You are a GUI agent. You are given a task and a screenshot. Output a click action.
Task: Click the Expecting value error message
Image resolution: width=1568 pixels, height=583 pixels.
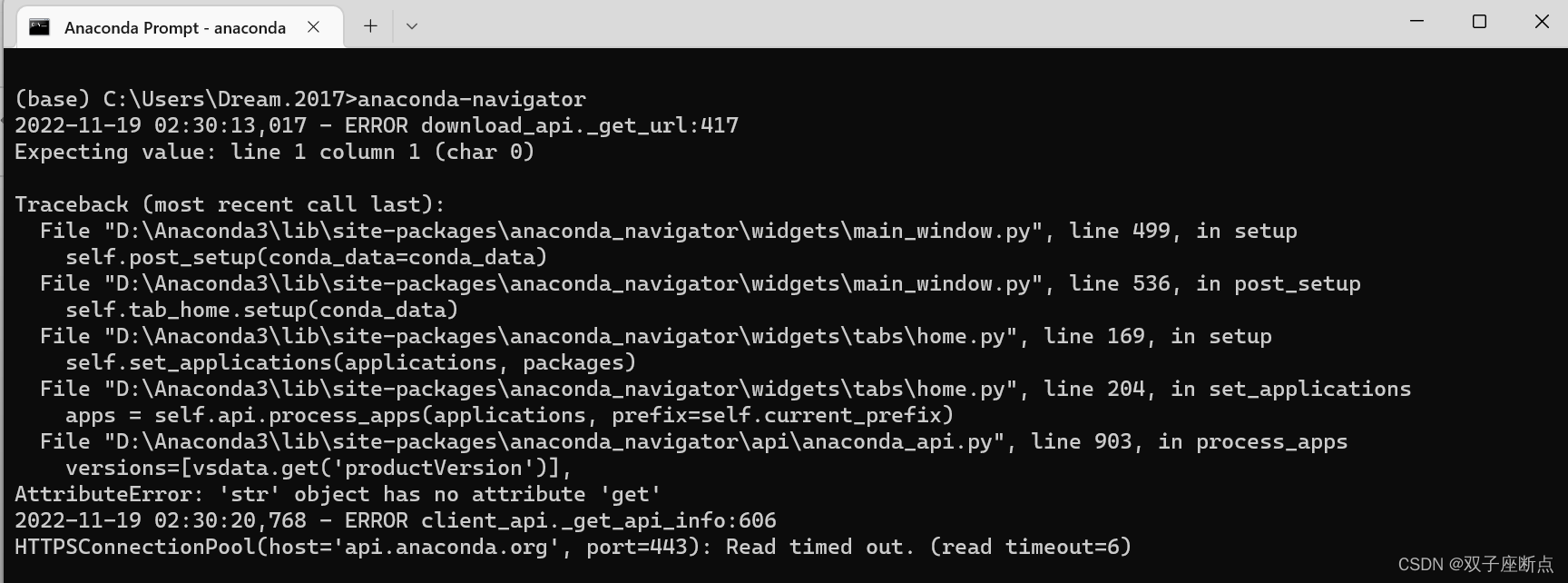tap(273, 152)
